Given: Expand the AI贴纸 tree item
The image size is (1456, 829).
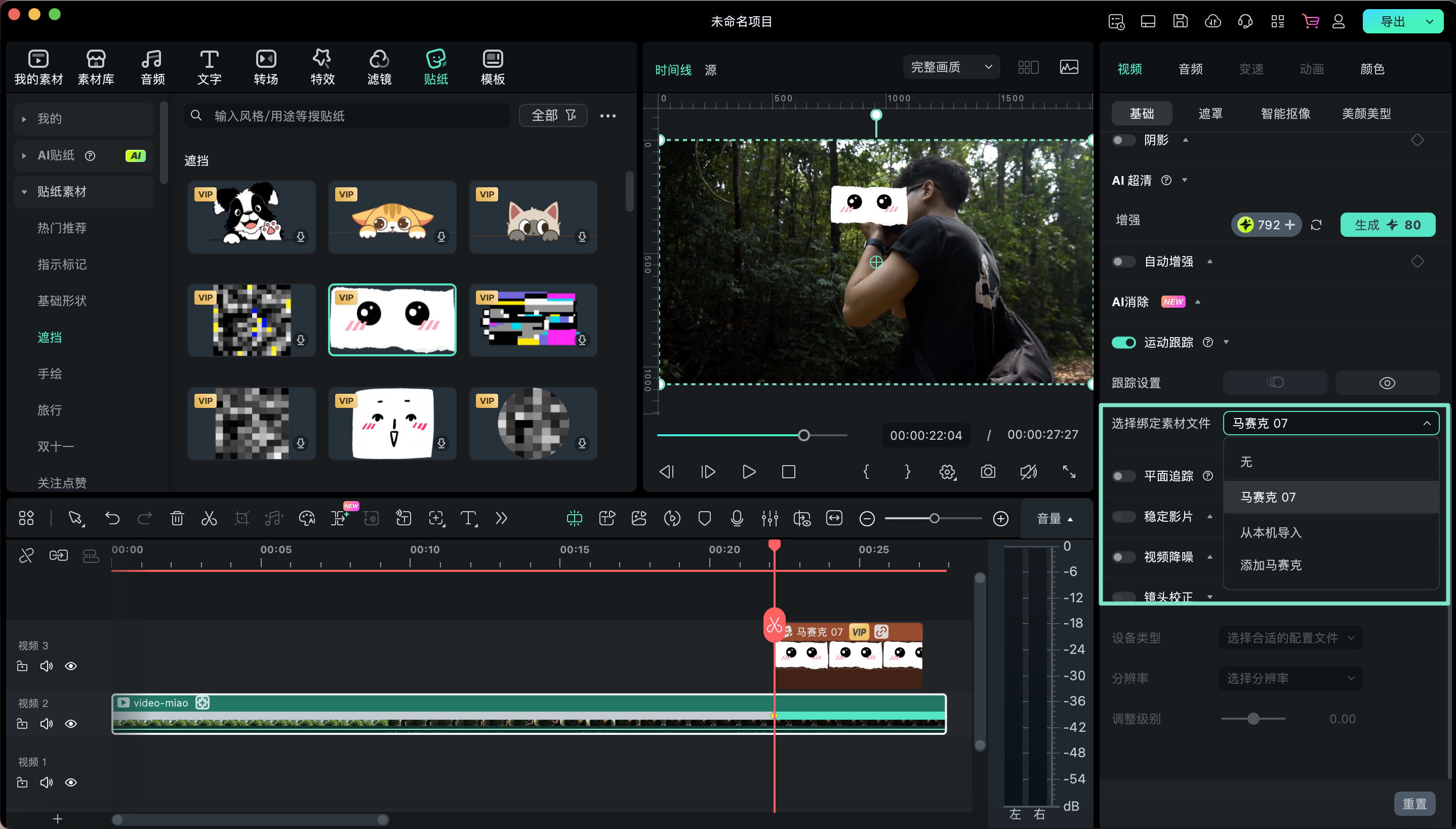Looking at the screenshot, I should [24, 155].
